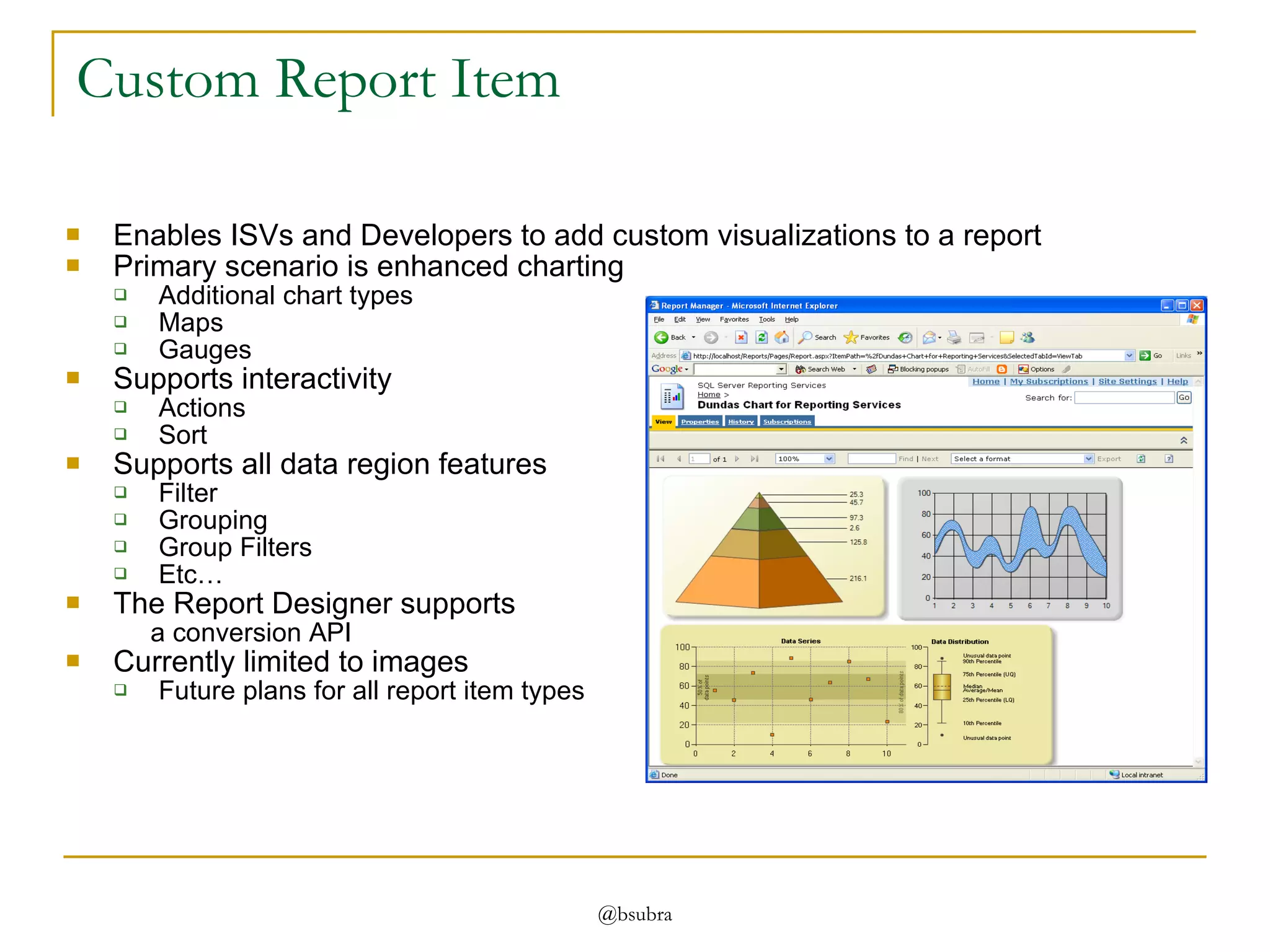This screenshot has width=1270, height=952.
Task: Click the pyramid chart image
Action: [x=775, y=547]
